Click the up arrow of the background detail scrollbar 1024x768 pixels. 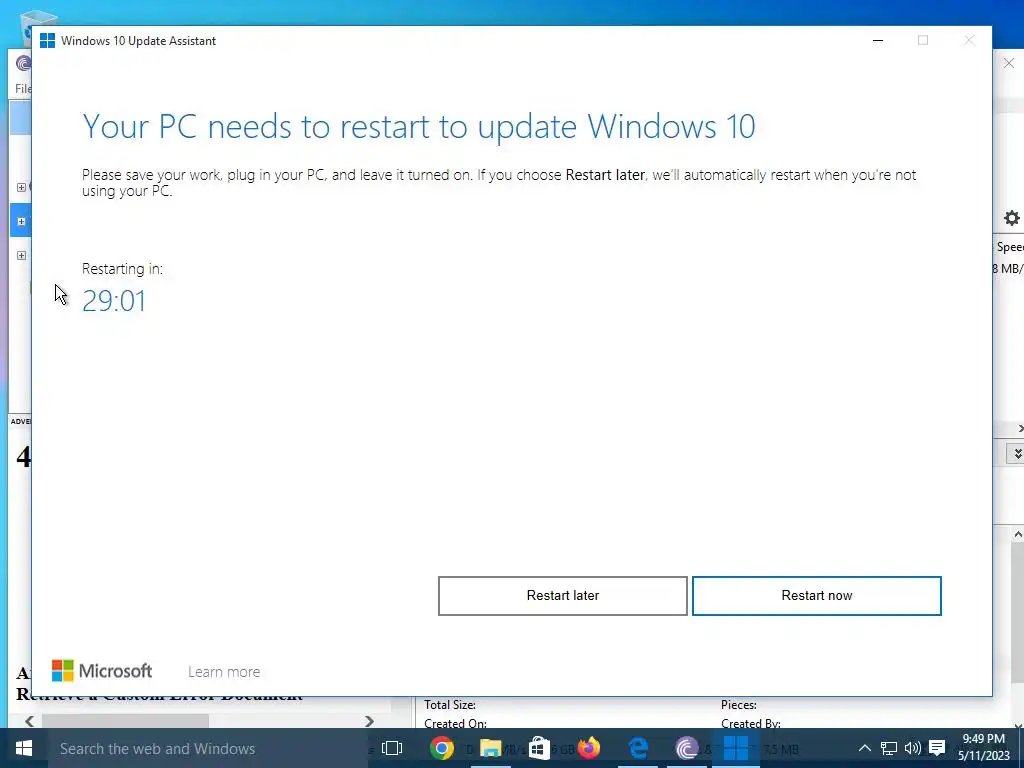pos(1017,534)
